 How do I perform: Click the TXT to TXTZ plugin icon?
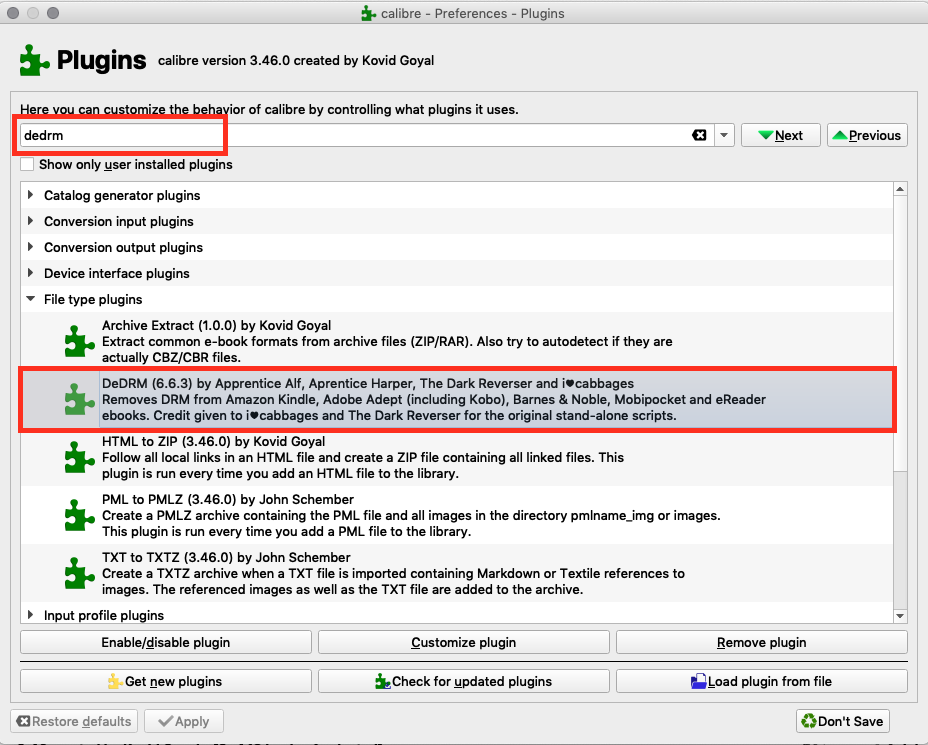coord(79,573)
